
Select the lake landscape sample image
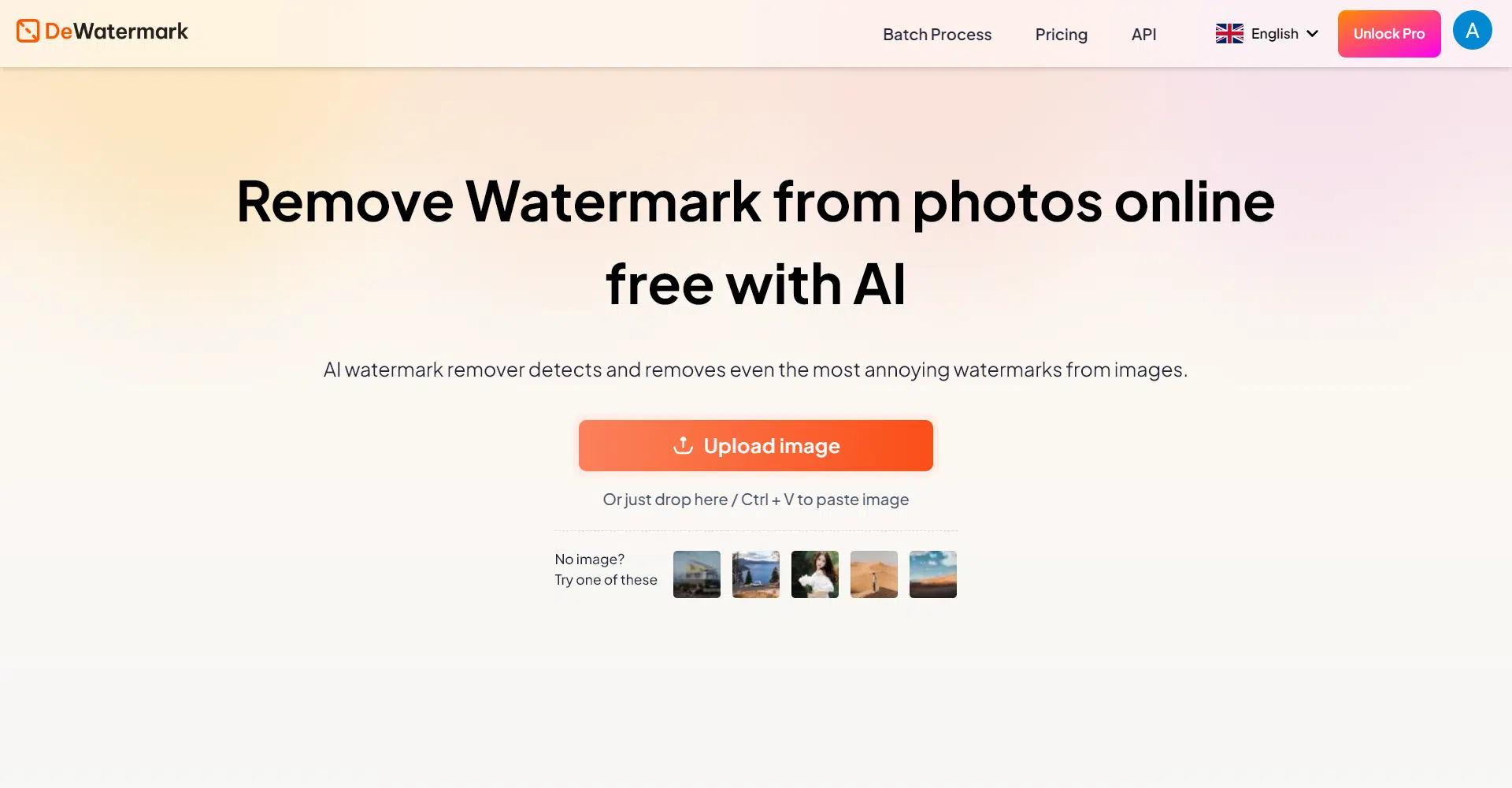click(x=756, y=574)
